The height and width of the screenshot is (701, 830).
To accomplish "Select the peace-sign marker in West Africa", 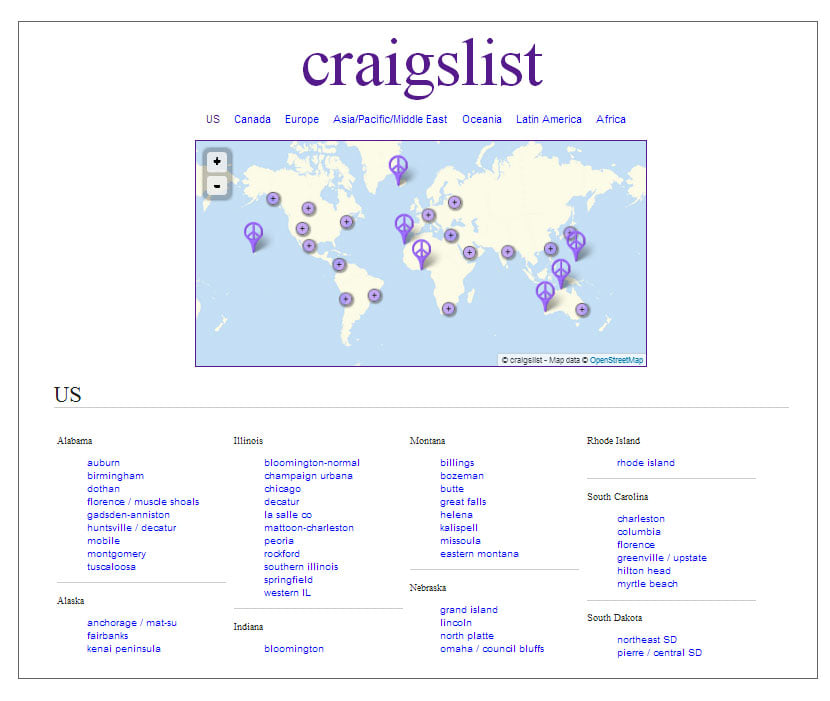I will tap(421, 254).
